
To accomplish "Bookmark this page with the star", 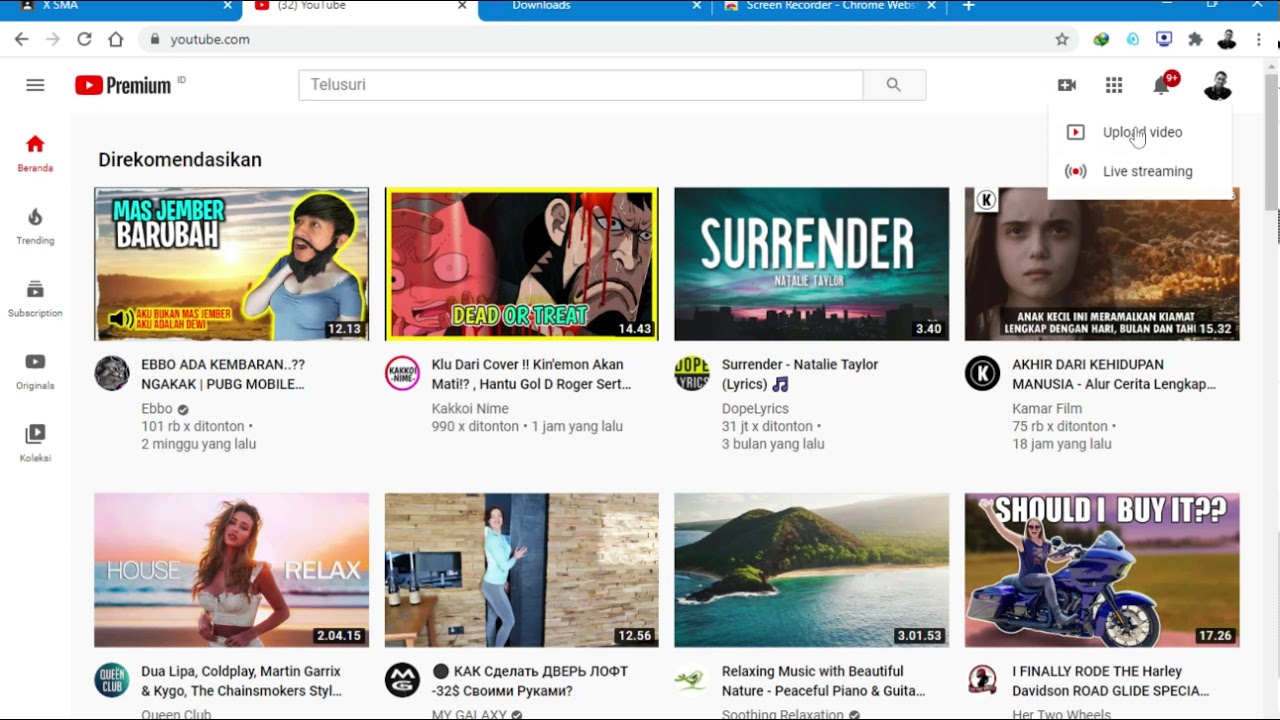I will pyautogui.click(x=1062, y=39).
